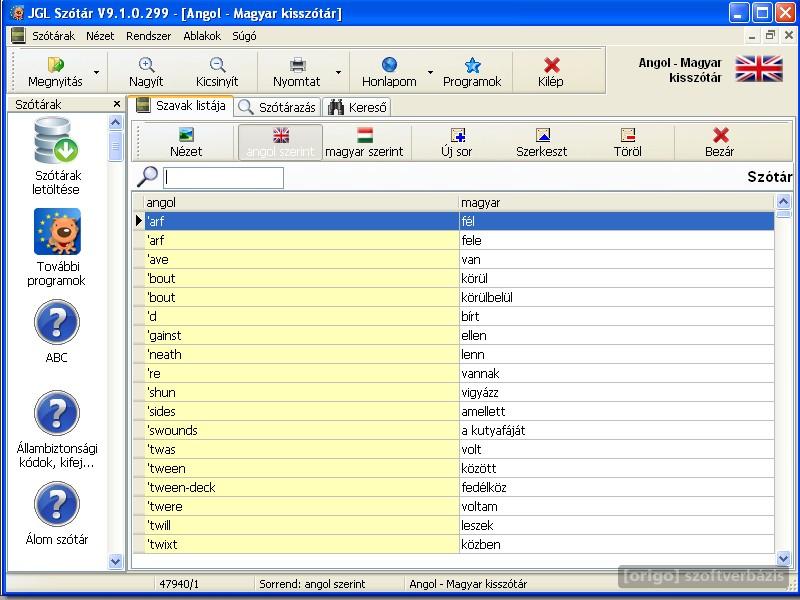
Task: Open the Ablakok menu
Action: [x=202, y=36]
